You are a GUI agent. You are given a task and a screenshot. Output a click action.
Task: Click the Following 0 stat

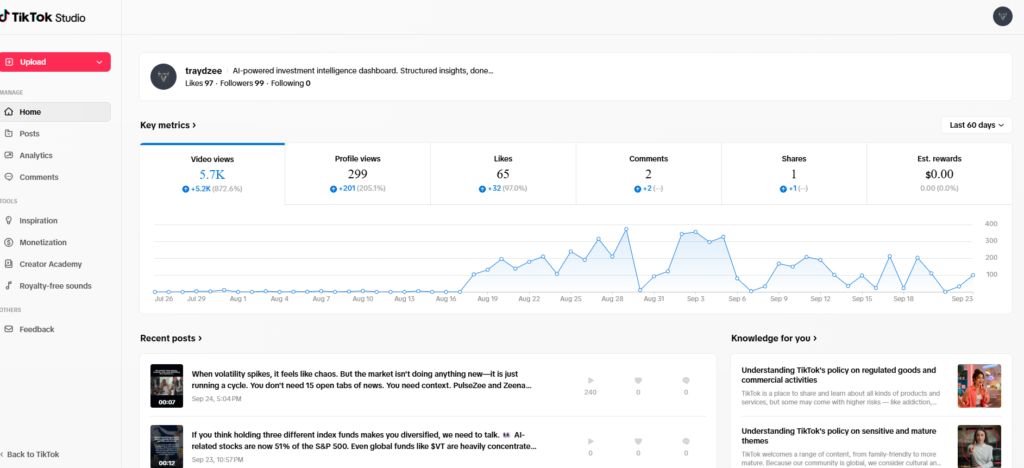coord(291,84)
